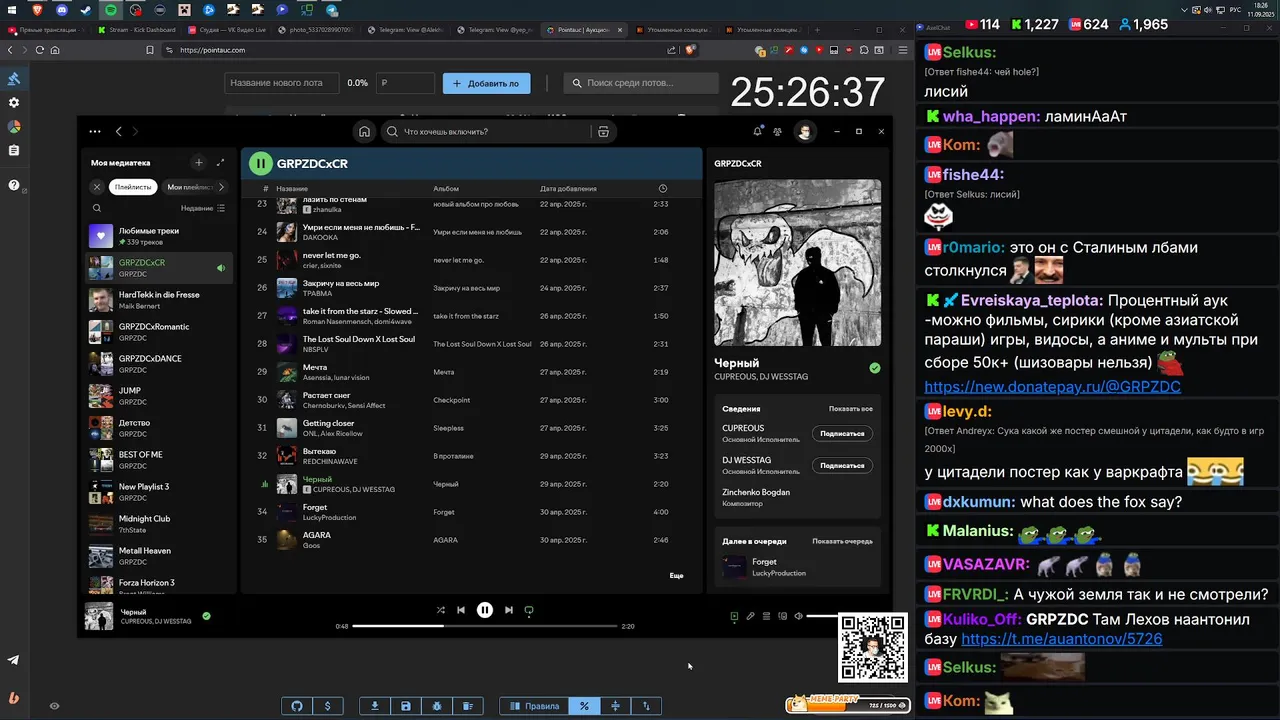Toggle saved checkmark in bottom player bar

coord(206,616)
